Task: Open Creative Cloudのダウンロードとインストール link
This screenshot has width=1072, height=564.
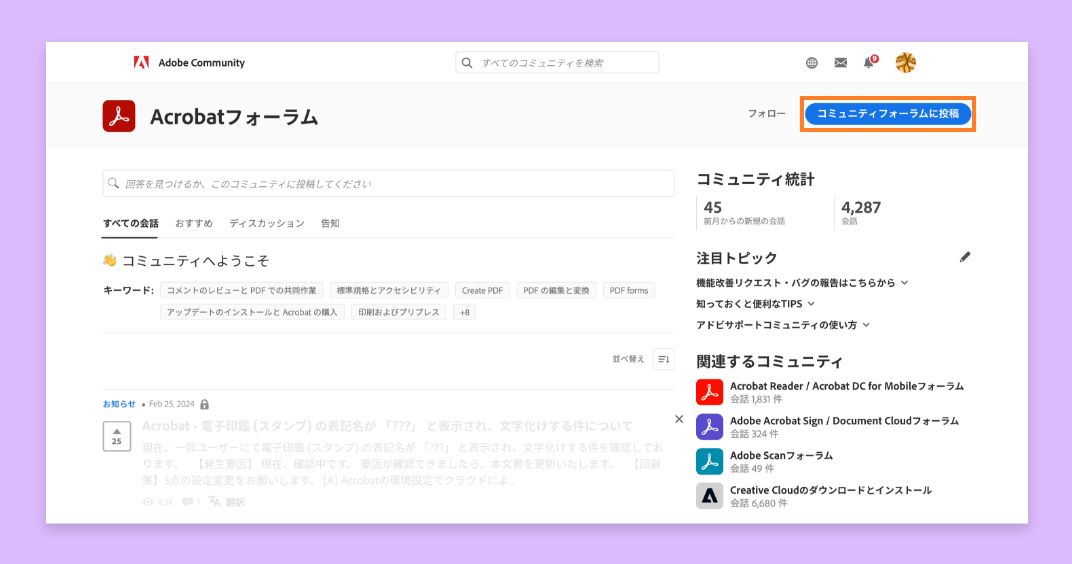Action: pos(831,490)
